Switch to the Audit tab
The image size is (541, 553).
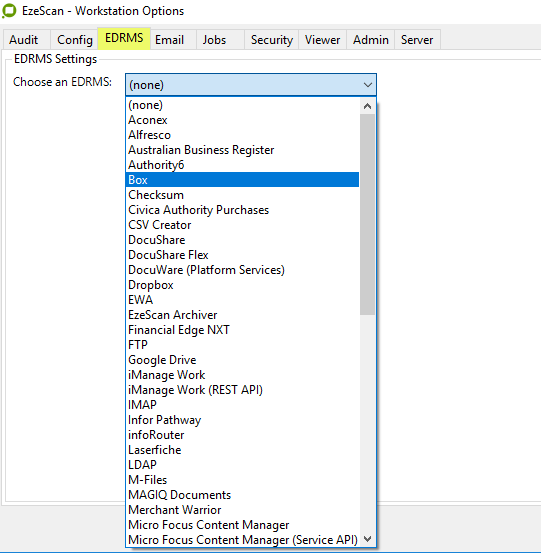24,40
